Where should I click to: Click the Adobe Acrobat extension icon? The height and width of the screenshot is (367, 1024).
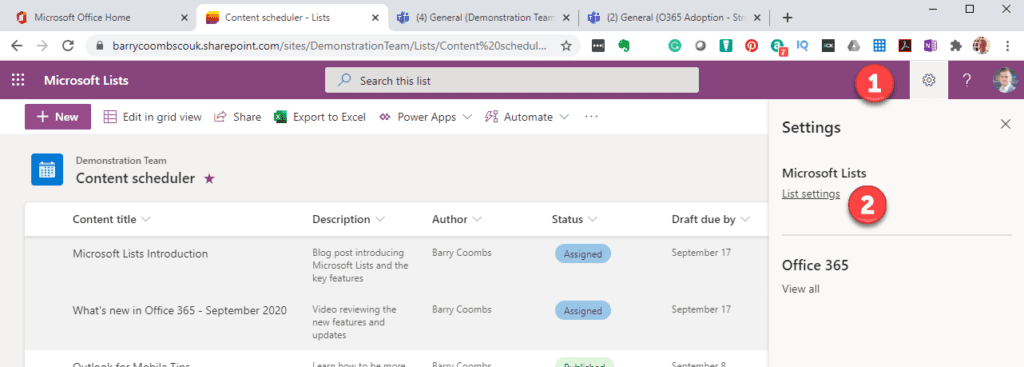(x=904, y=46)
